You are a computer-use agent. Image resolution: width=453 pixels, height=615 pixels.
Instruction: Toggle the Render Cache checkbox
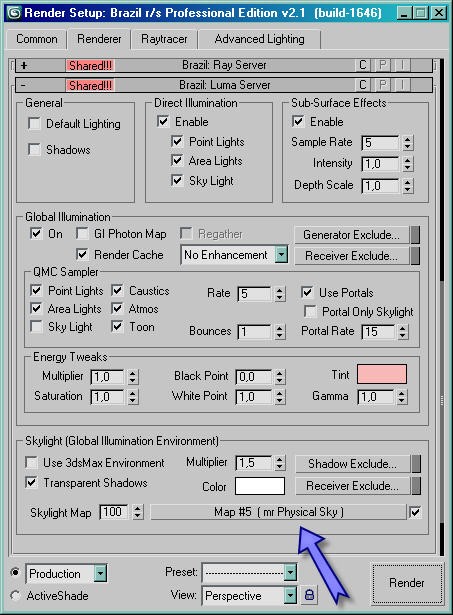pyautogui.click(x=82, y=255)
